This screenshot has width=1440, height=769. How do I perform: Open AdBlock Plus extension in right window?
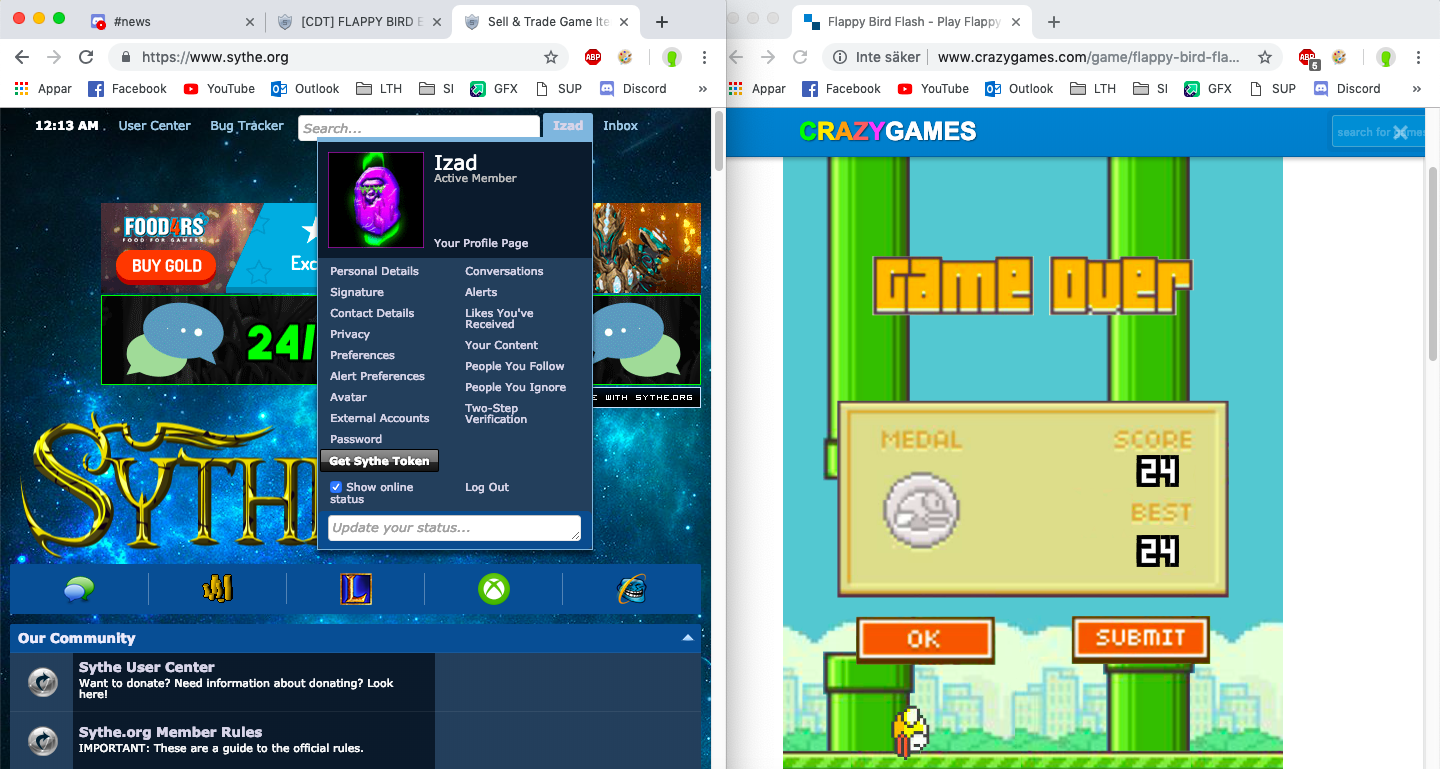(x=1307, y=58)
